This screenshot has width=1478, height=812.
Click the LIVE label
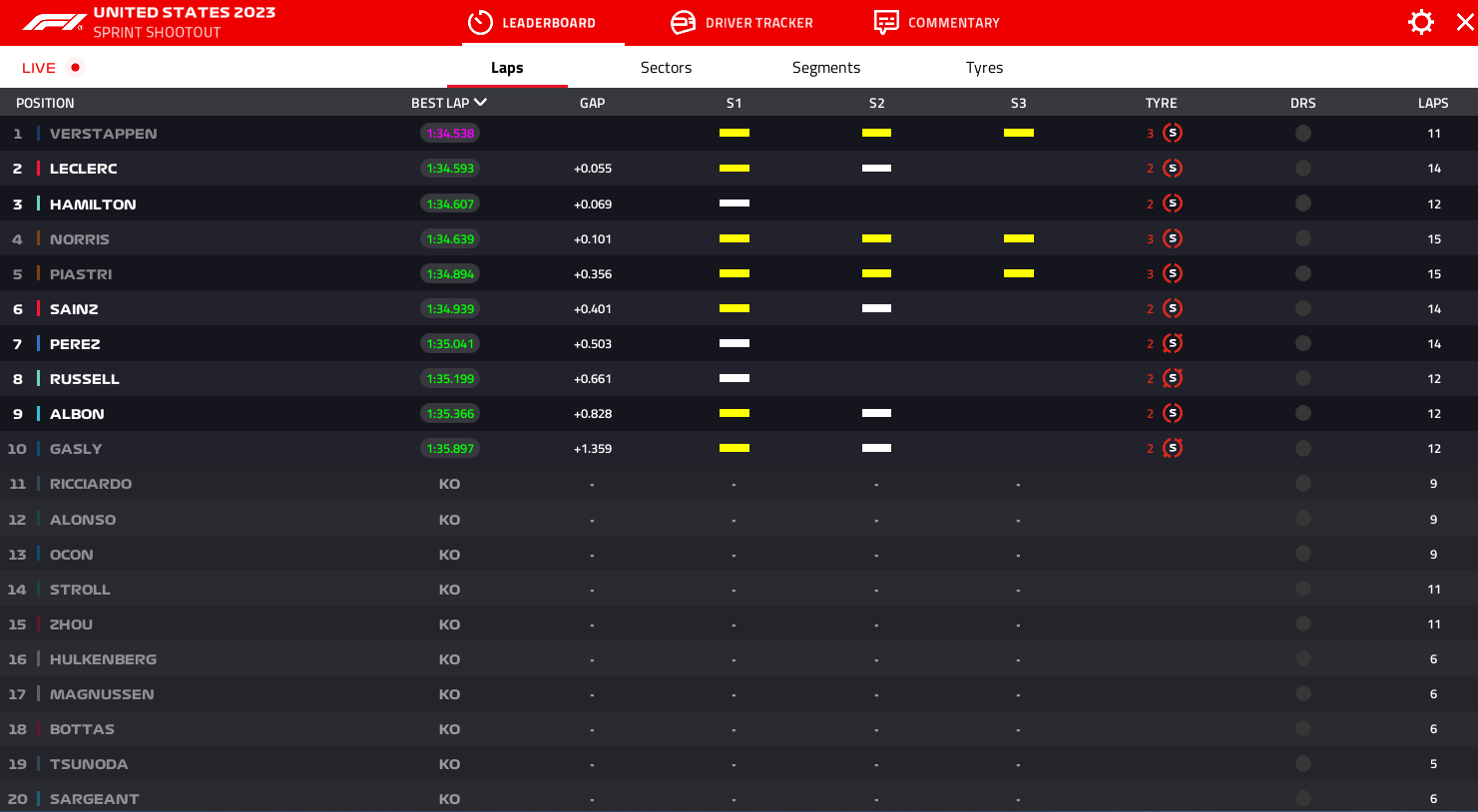pos(39,68)
